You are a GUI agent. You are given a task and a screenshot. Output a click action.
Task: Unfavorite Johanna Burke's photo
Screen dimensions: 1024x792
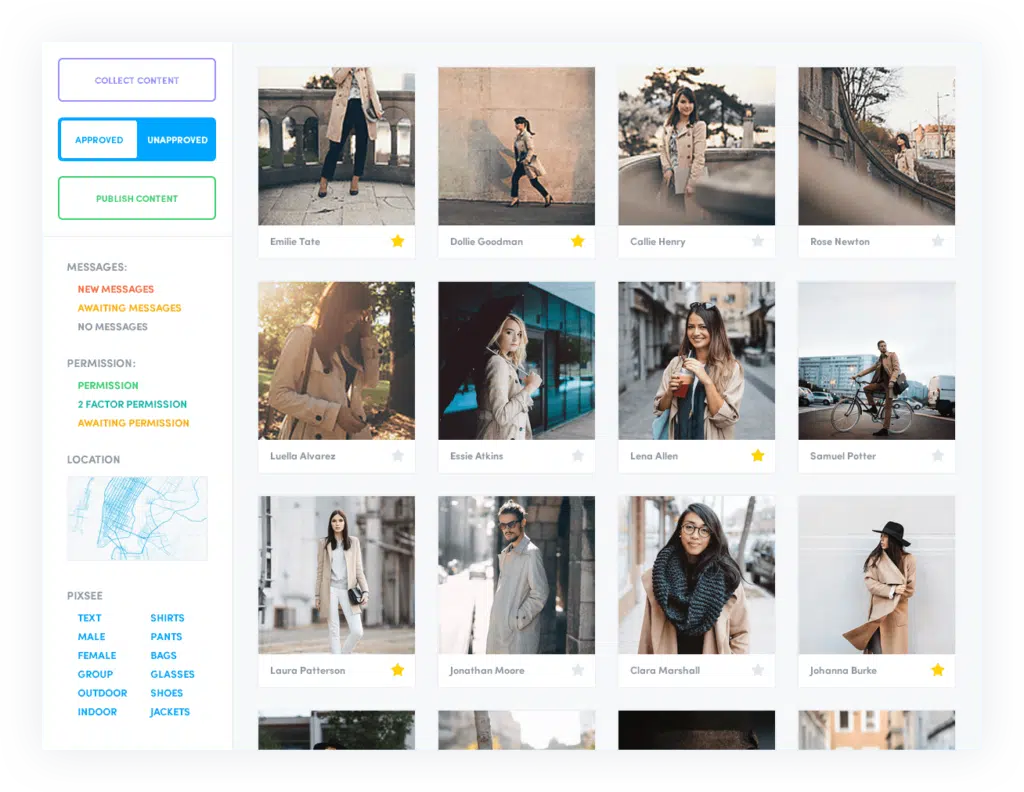937,670
